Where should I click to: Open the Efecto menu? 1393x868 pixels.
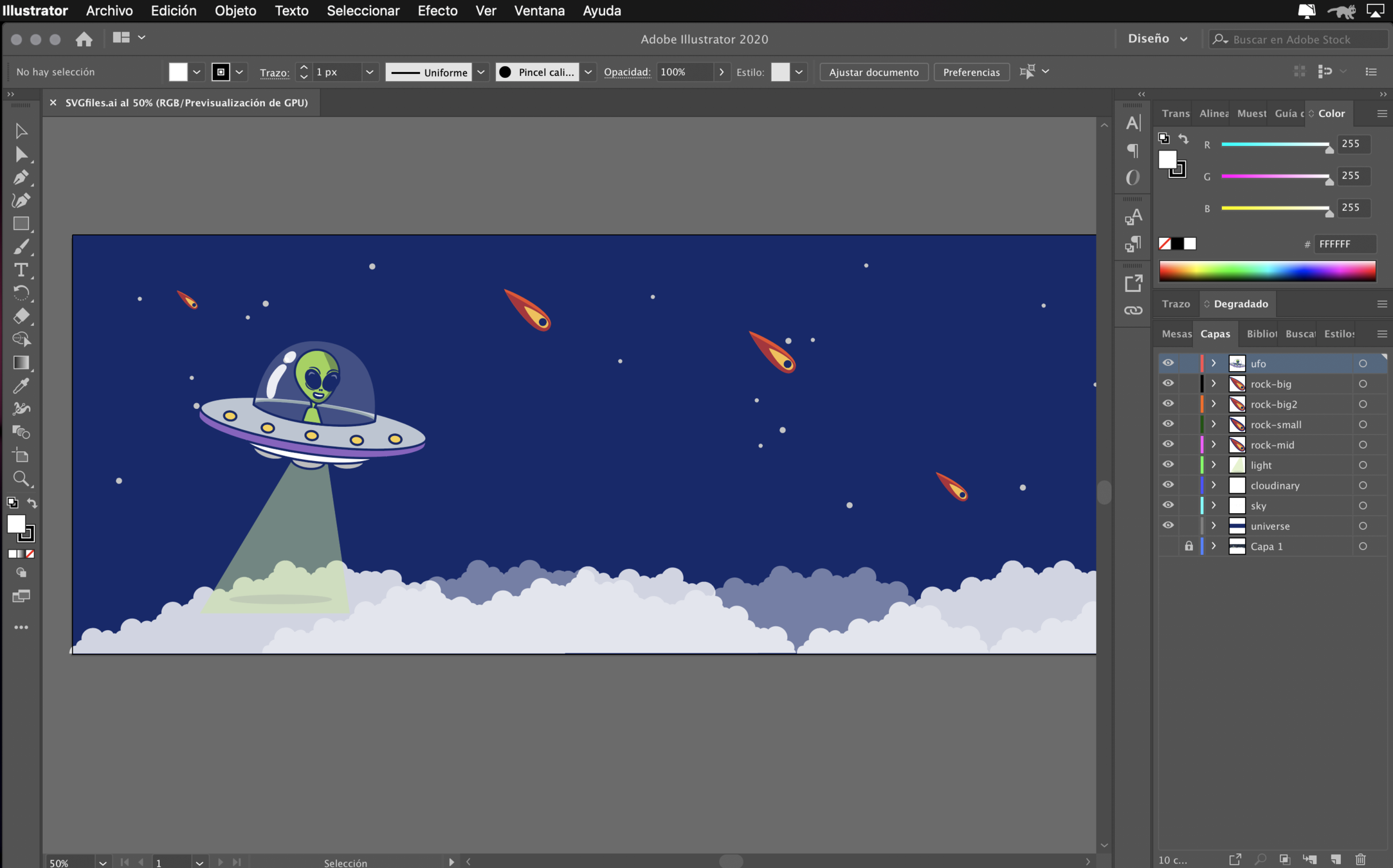[437, 11]
